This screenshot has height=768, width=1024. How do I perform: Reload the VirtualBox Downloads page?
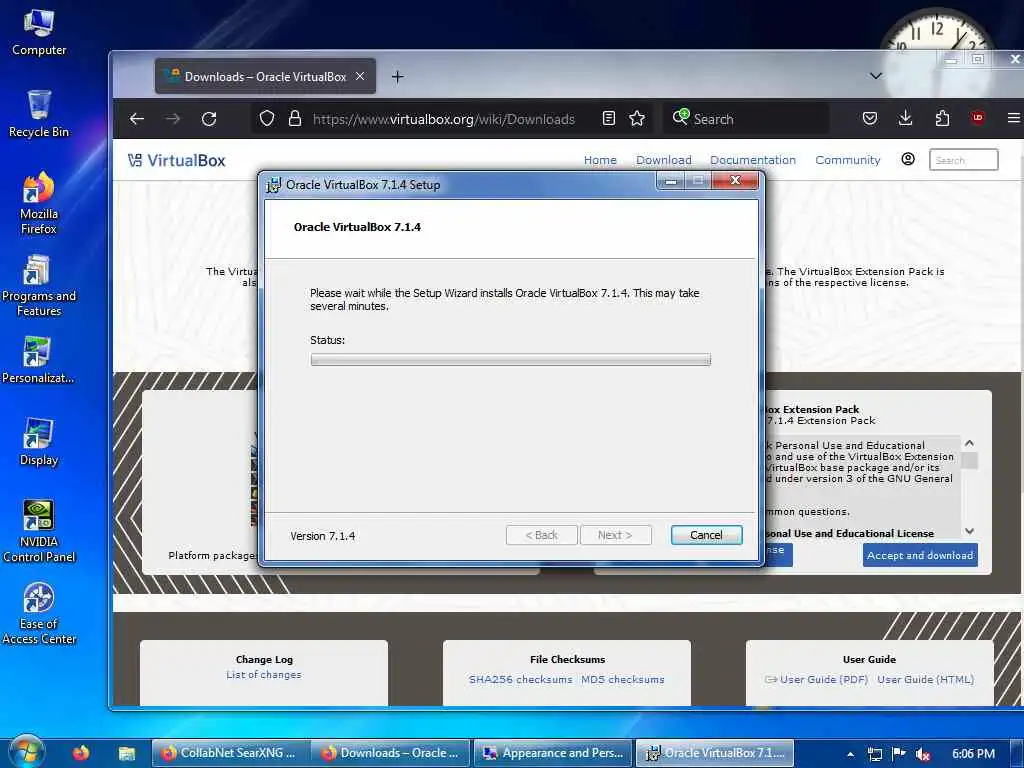coord(209,119)
